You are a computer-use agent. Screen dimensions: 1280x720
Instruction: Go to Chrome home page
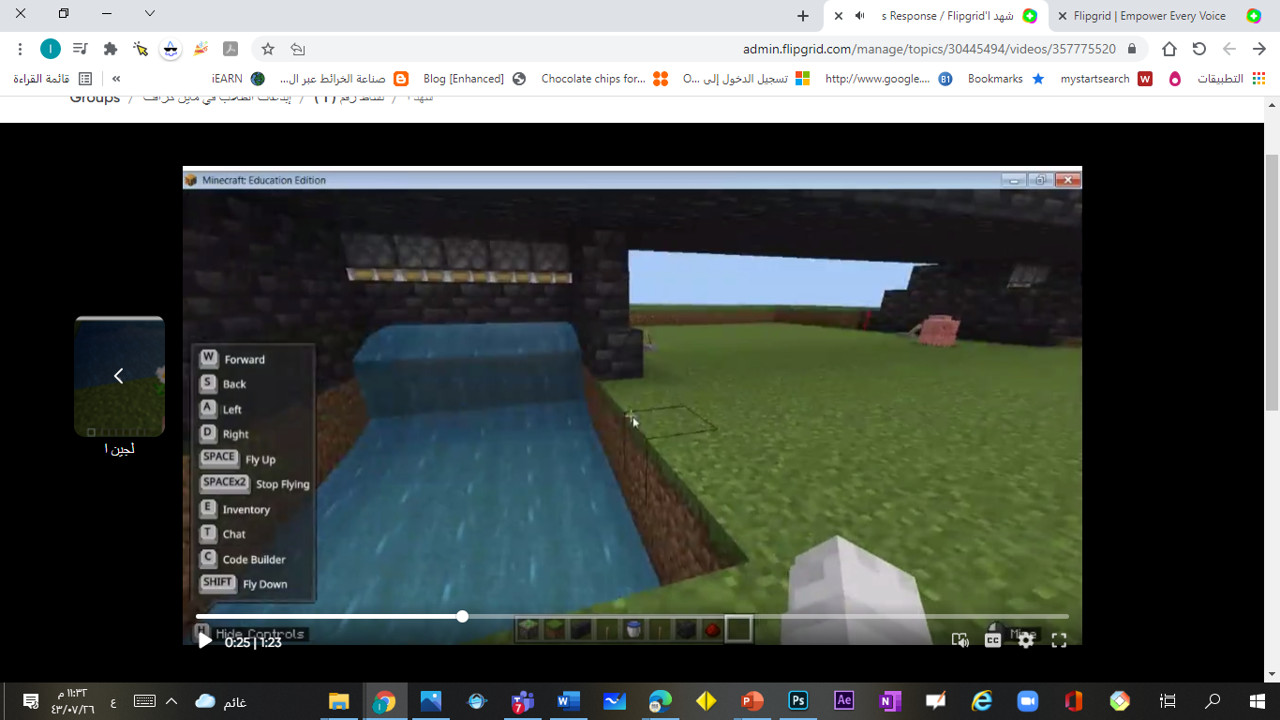click(1169, 48)
